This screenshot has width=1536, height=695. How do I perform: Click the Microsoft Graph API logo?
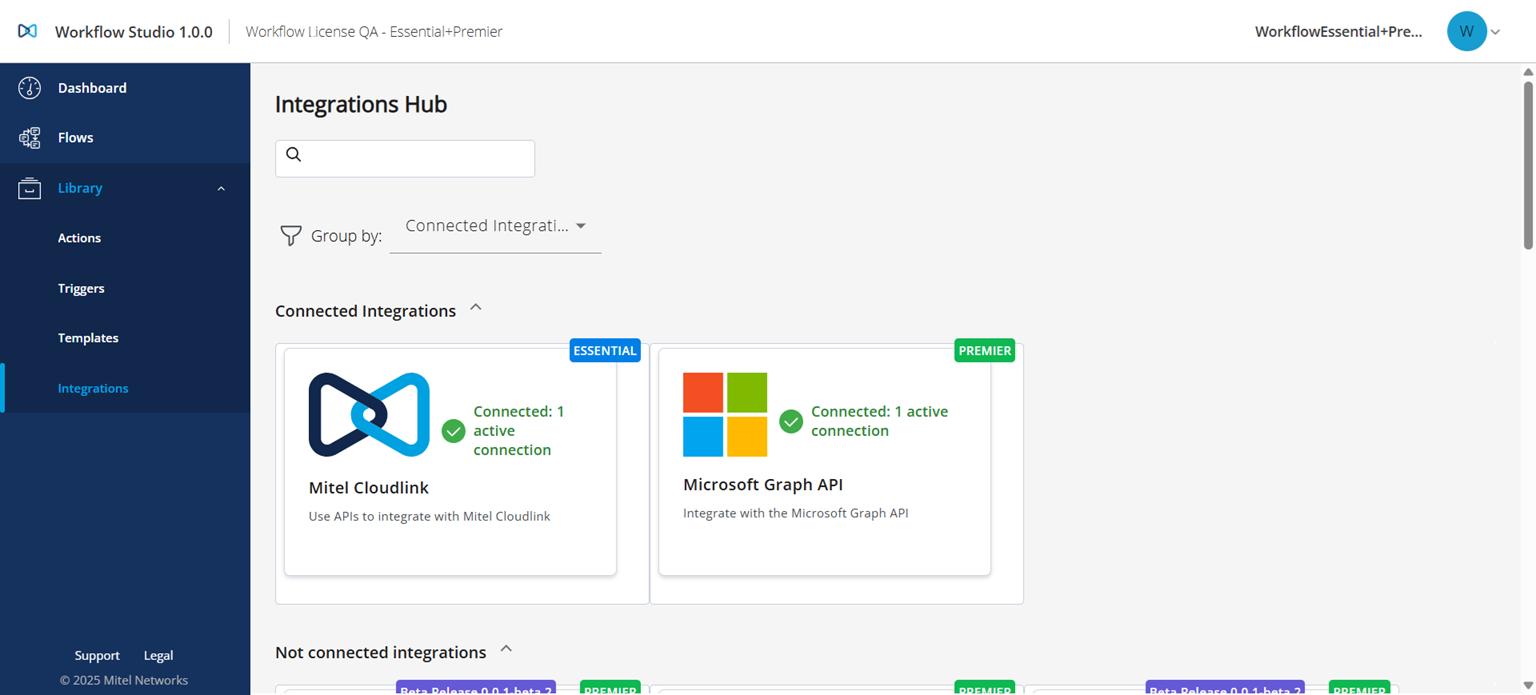click(724, 413)
